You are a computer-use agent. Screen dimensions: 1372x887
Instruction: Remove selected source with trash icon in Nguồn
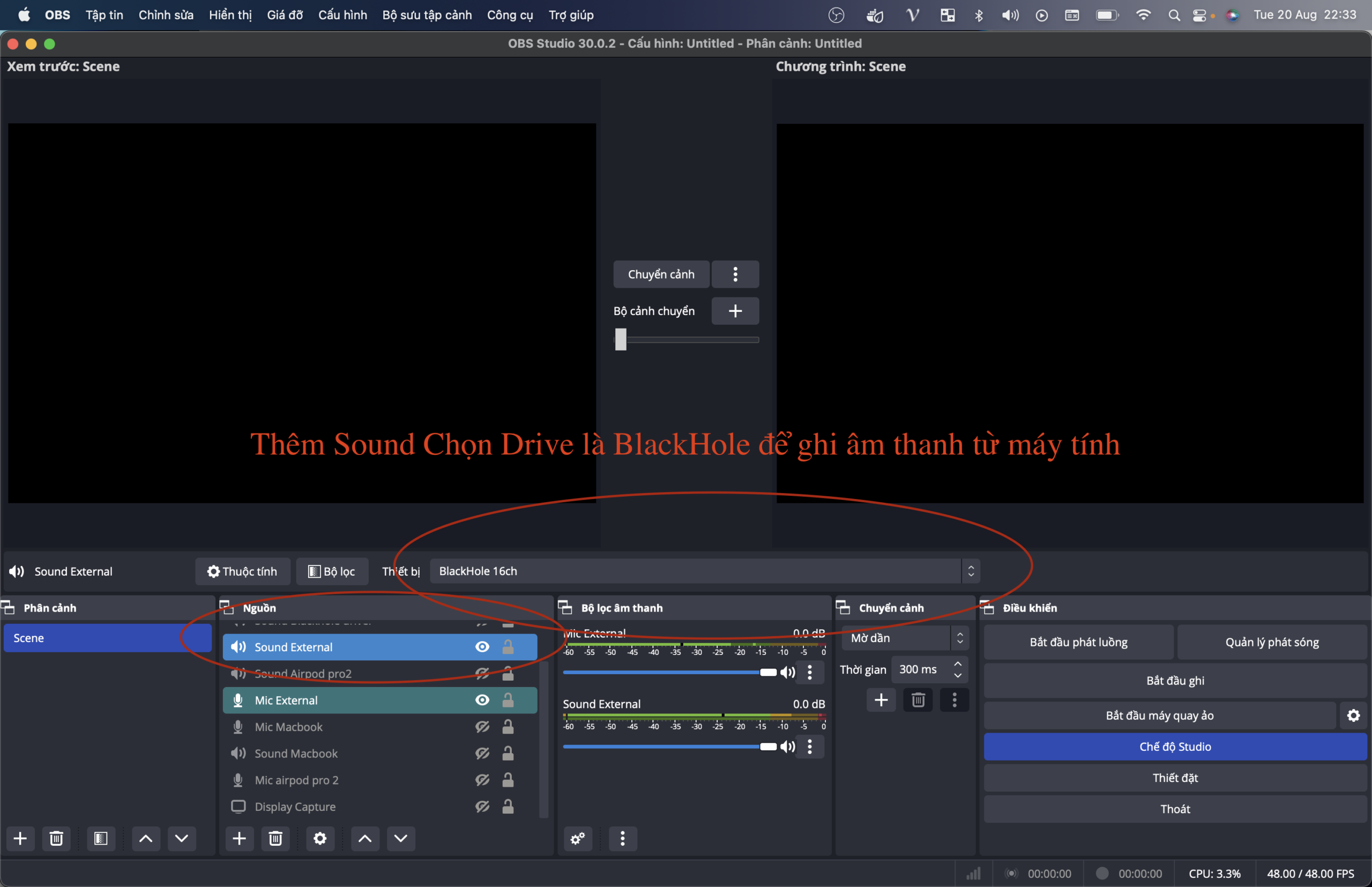pos(275,839)
